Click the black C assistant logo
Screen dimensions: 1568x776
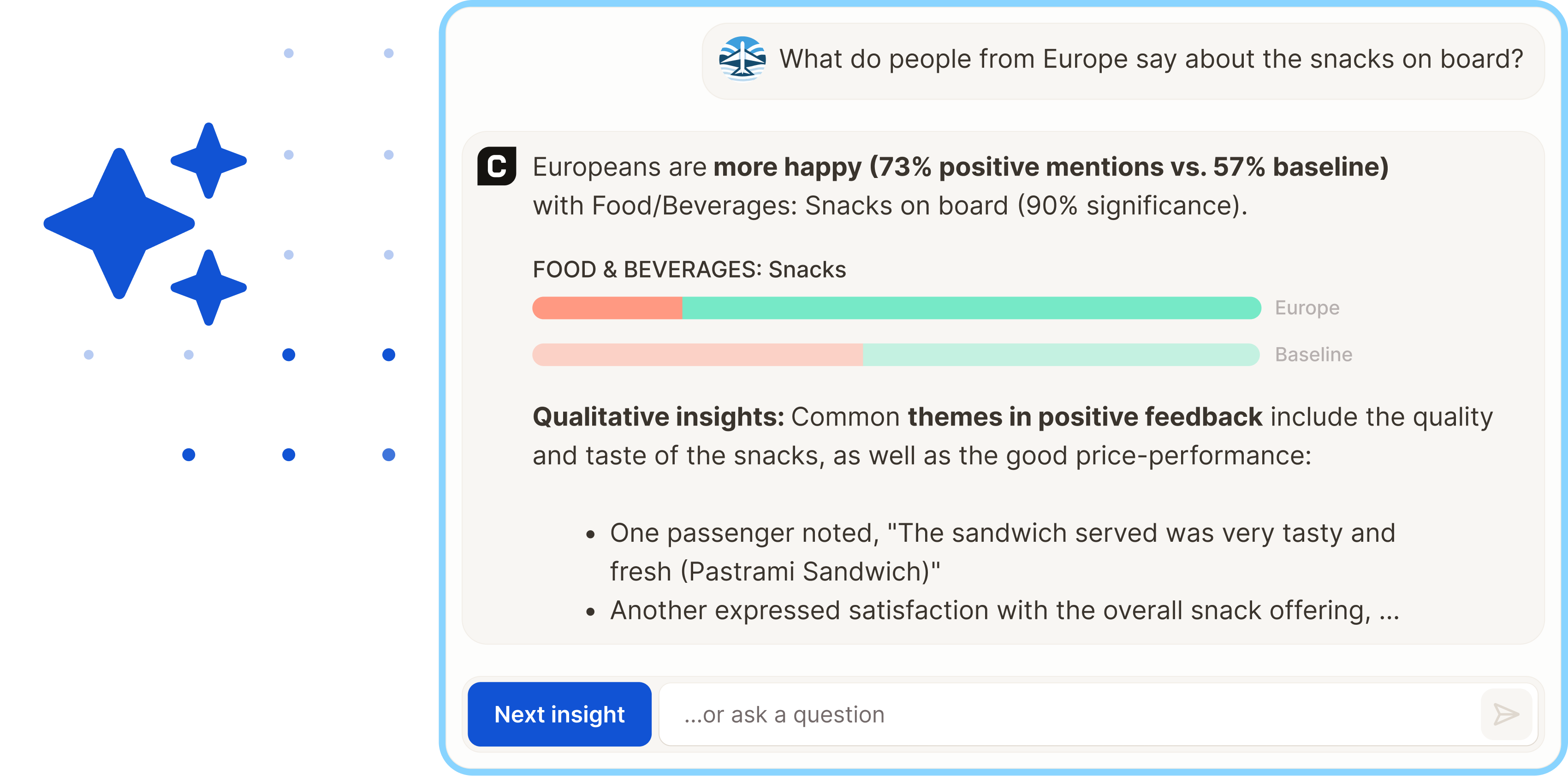click(497, 166)
